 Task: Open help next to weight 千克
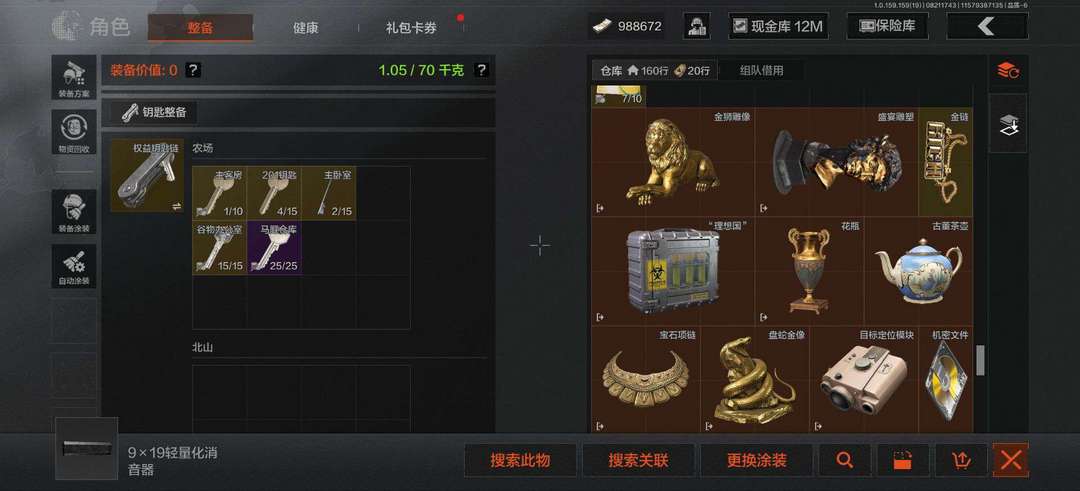[481, 70]
